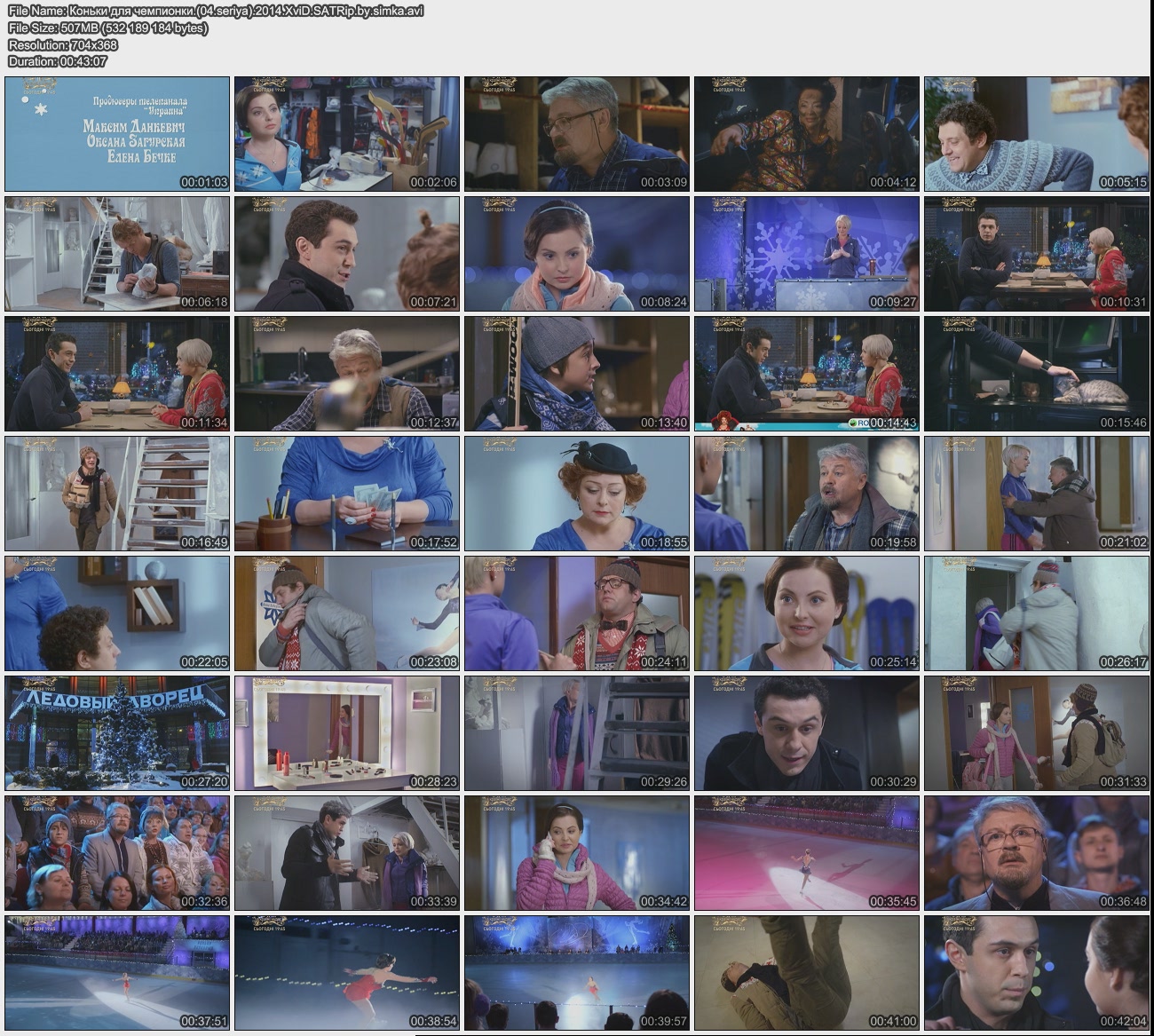Click the red-dress skater close-up at 00:38:54
1154x1036 pixels.
click(346, 973)
